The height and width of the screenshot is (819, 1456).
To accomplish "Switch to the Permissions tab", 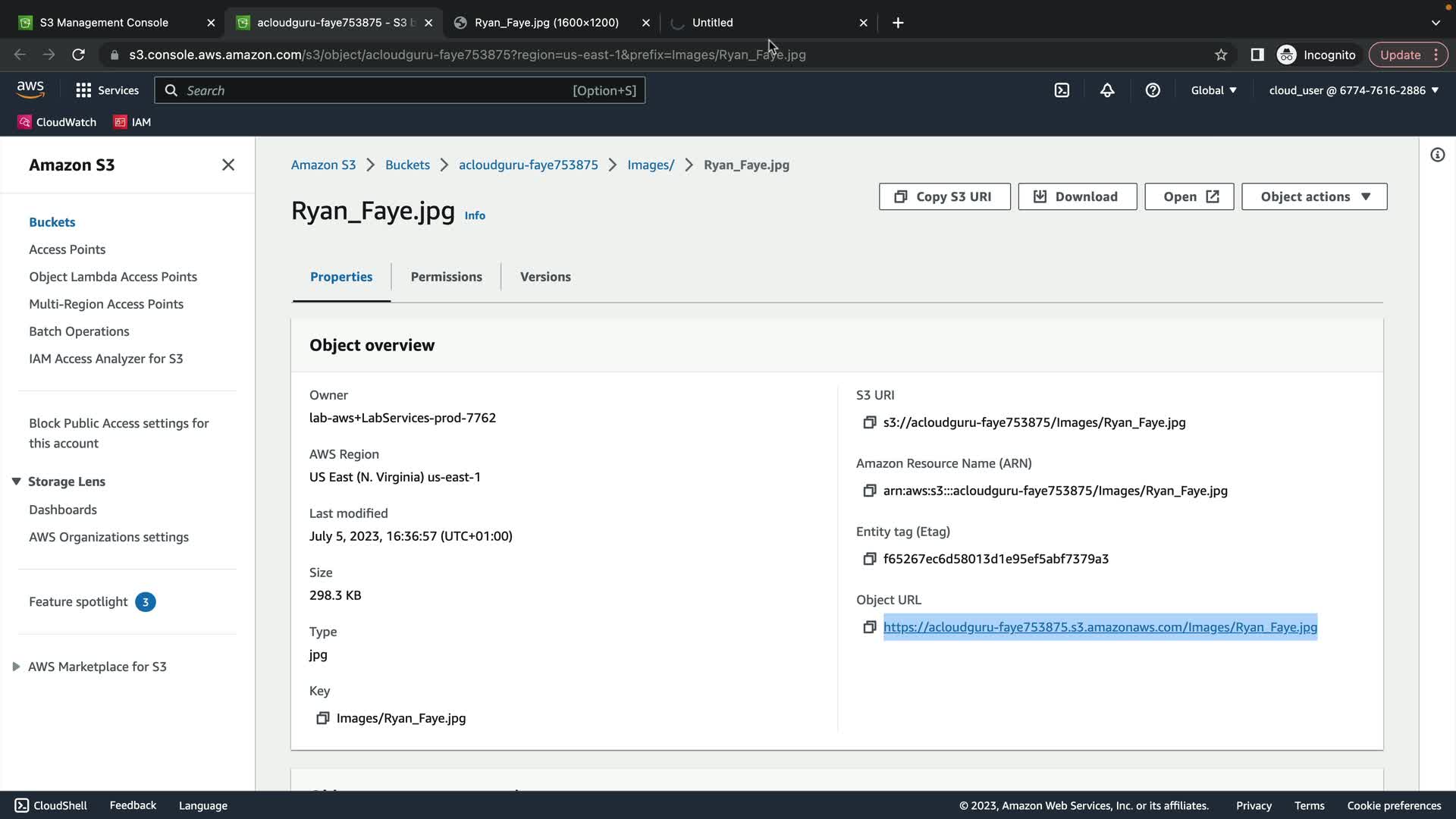I will click(x=446, y=277).
